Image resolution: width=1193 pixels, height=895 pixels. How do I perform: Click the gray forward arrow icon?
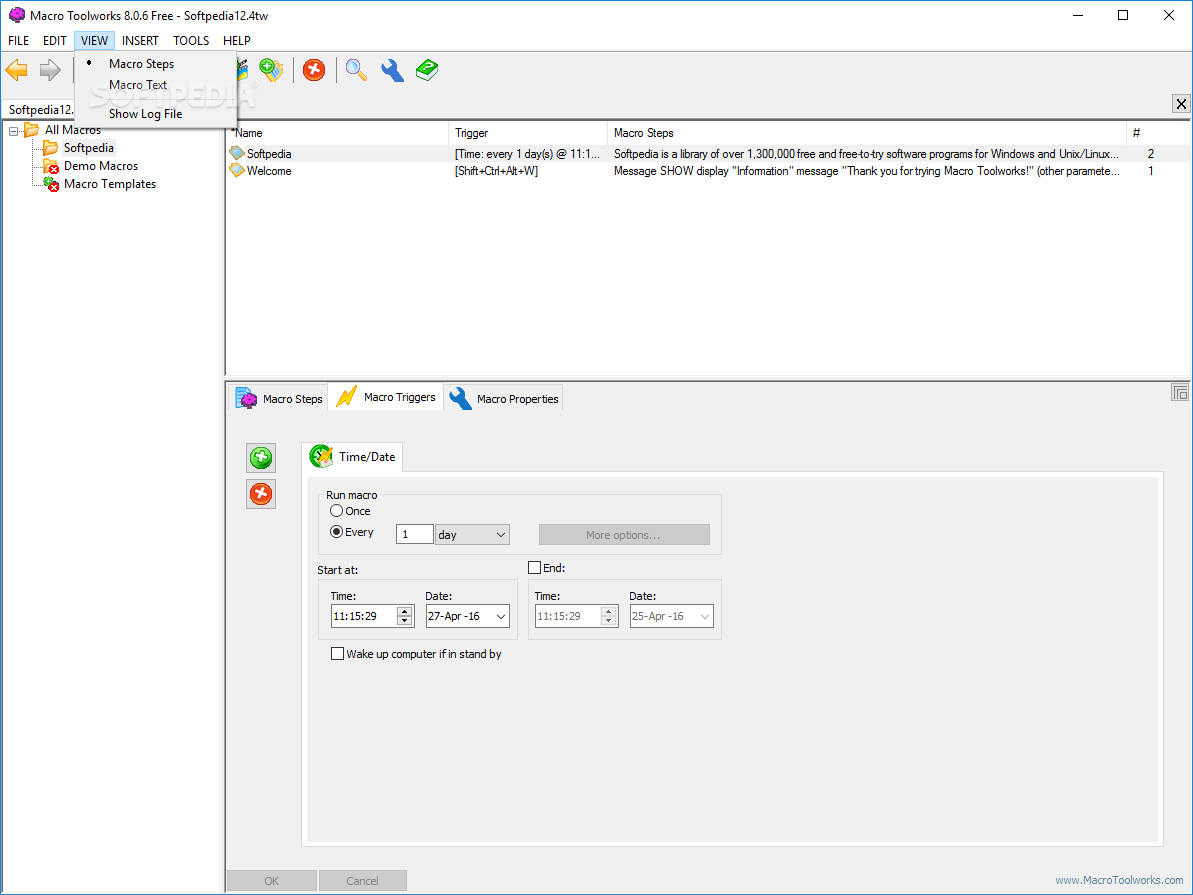click(x=50, y=70)
